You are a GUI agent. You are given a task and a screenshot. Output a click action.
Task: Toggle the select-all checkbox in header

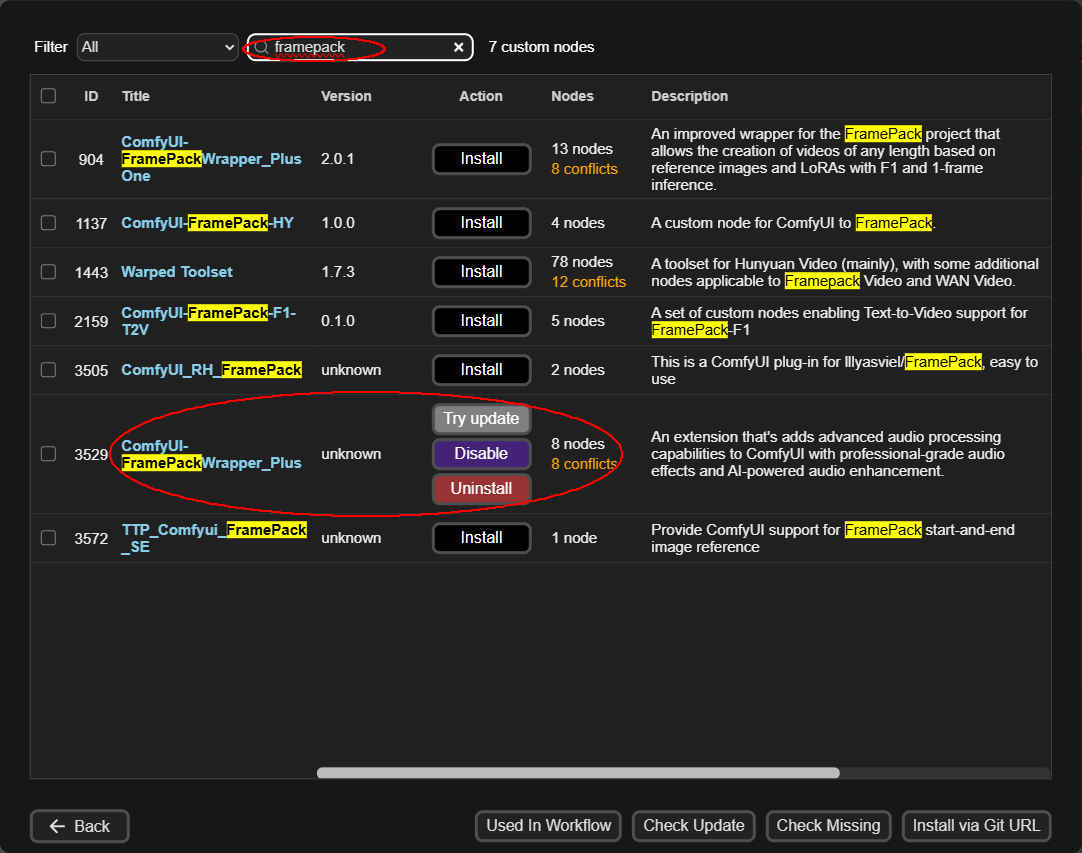coord(48,96)
